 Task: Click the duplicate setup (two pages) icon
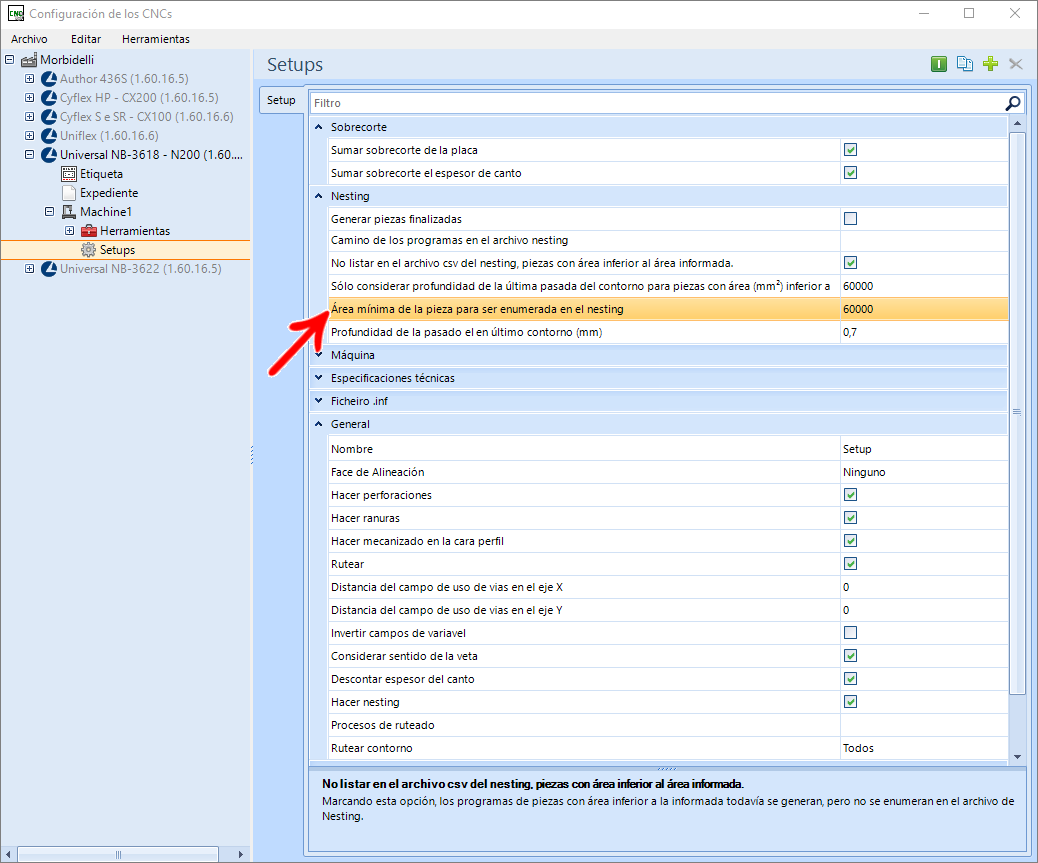coord(965,64)
